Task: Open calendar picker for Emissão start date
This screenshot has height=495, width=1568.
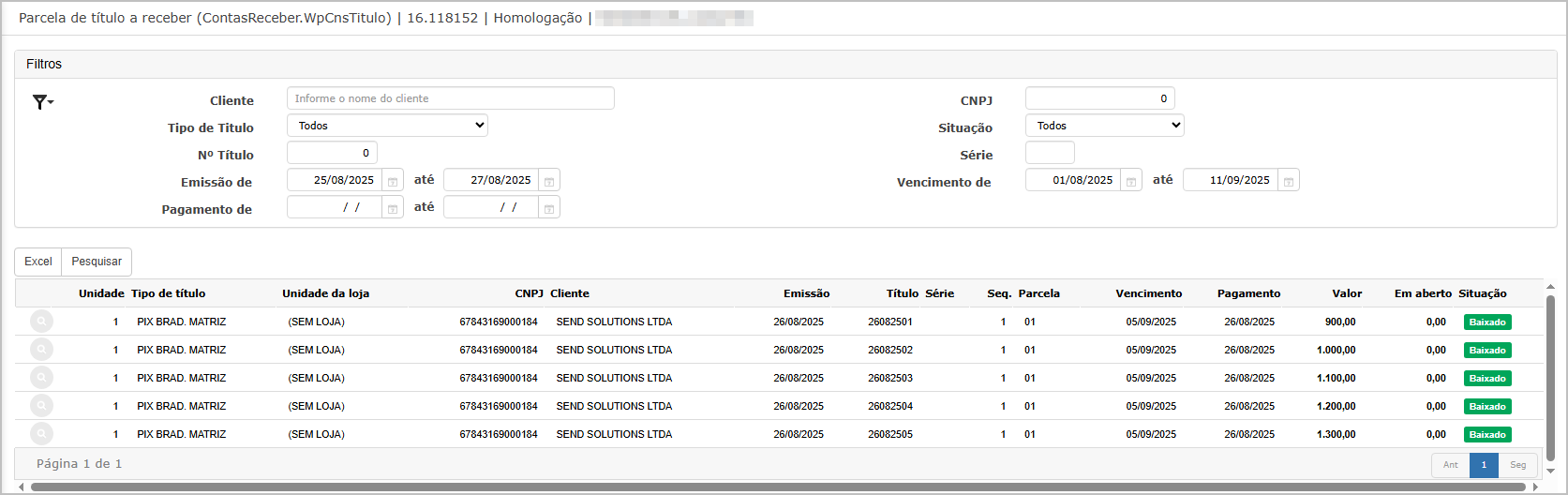Action: (x=393, y=181)
